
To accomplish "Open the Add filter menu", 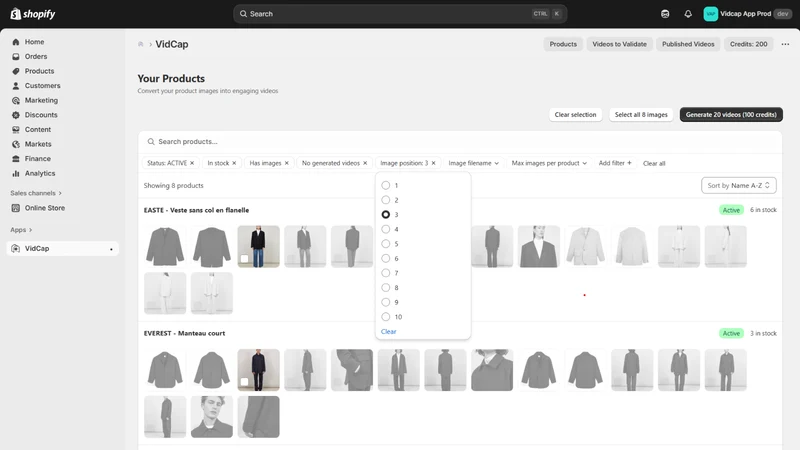I will tap(615, 163).
